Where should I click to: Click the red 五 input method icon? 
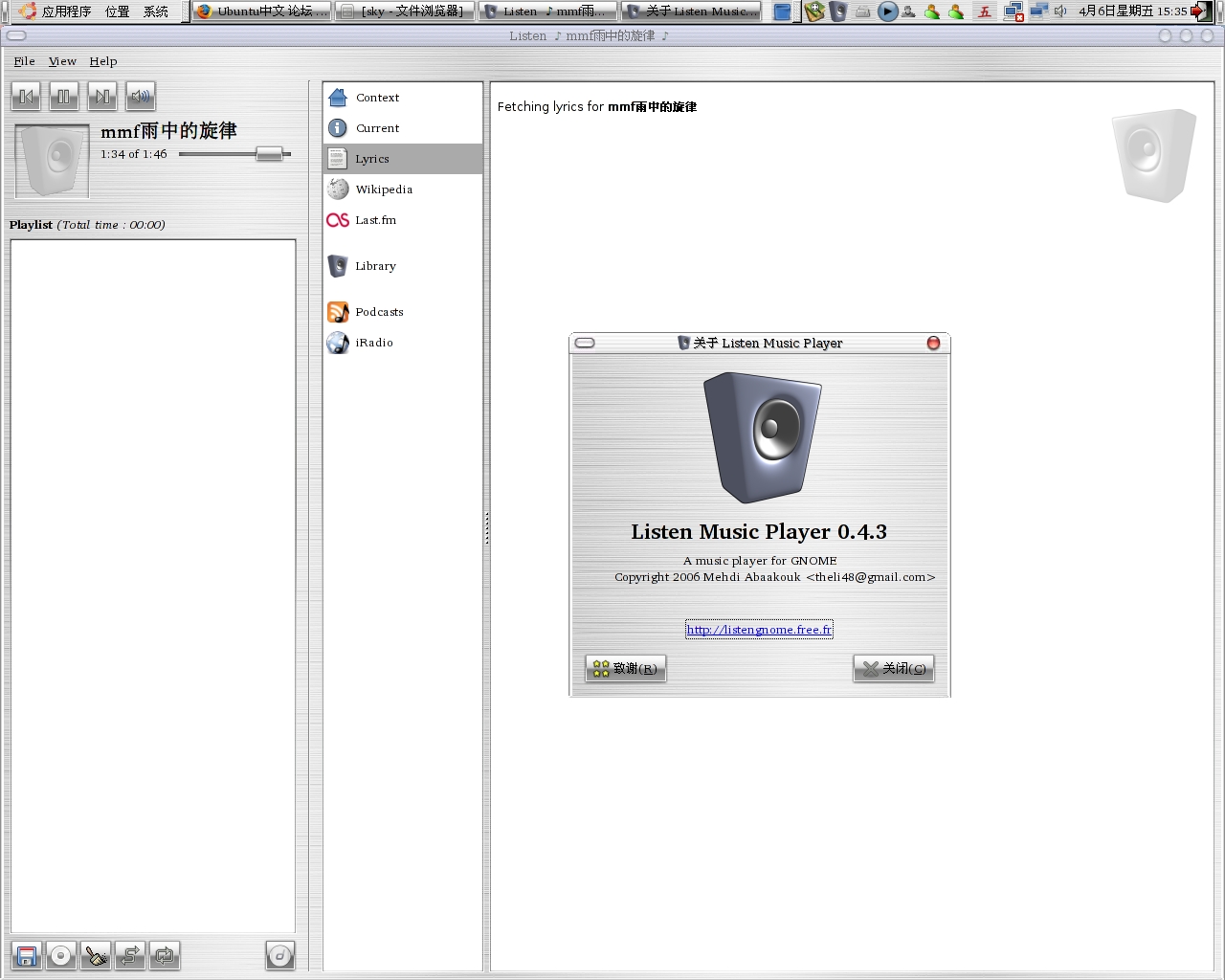(984, 11)
